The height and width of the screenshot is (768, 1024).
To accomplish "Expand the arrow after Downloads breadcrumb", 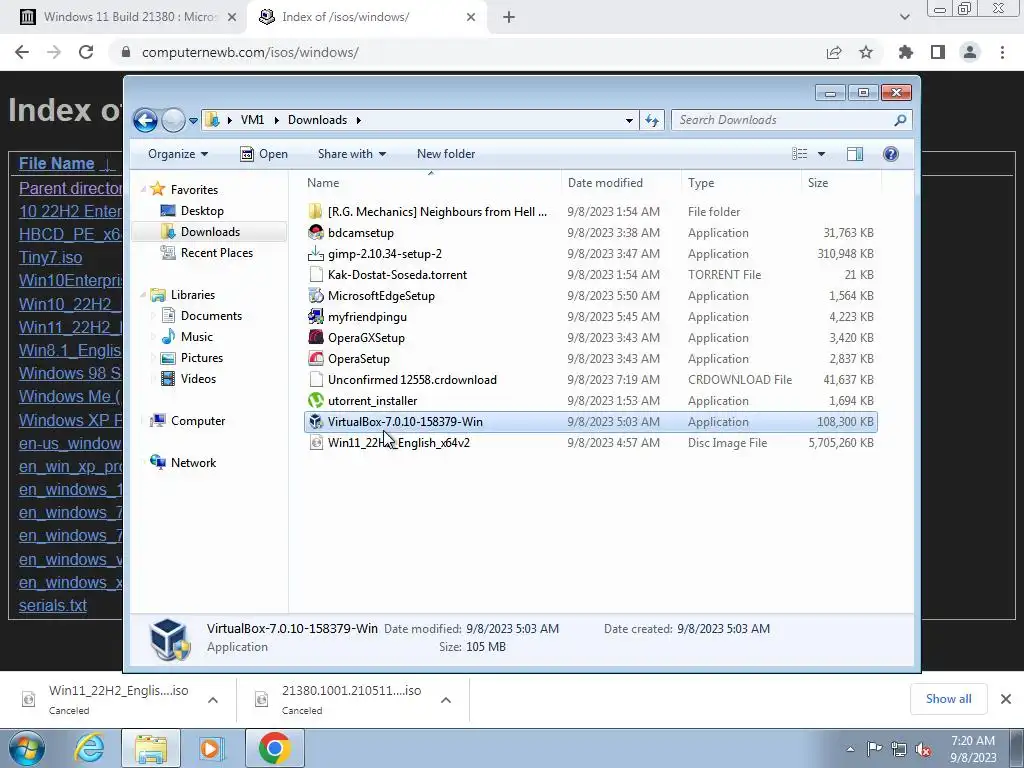I will pos(359,120).
